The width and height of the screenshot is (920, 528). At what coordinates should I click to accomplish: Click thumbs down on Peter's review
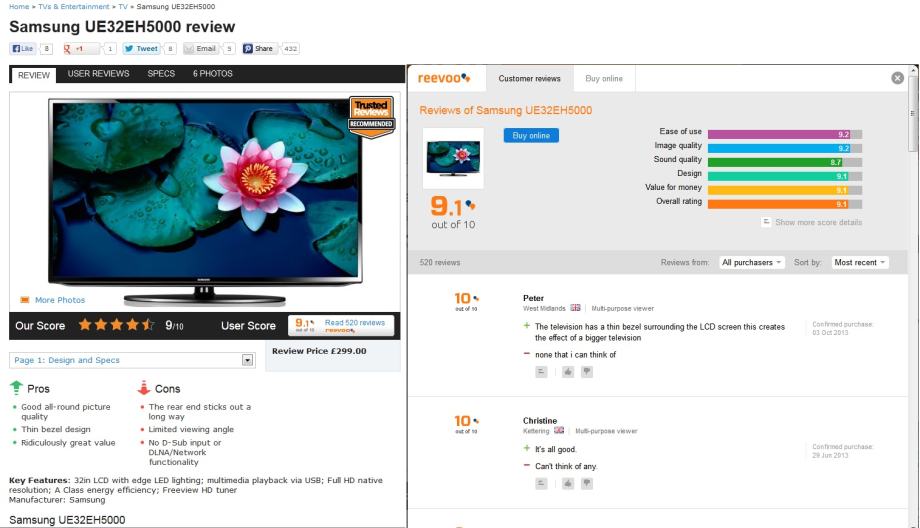(587, 372)
